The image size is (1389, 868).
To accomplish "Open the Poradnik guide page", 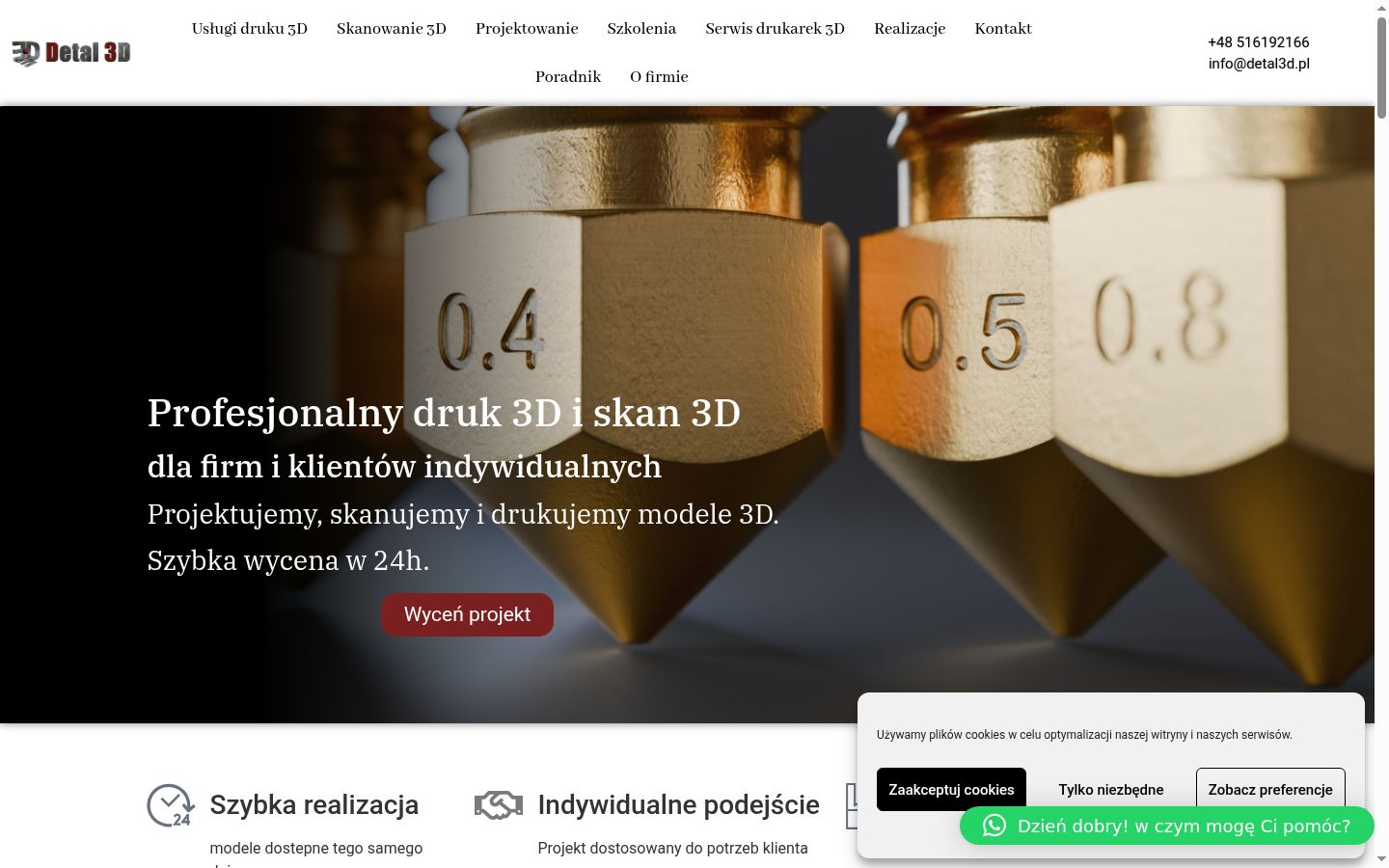I will point(568,77).
